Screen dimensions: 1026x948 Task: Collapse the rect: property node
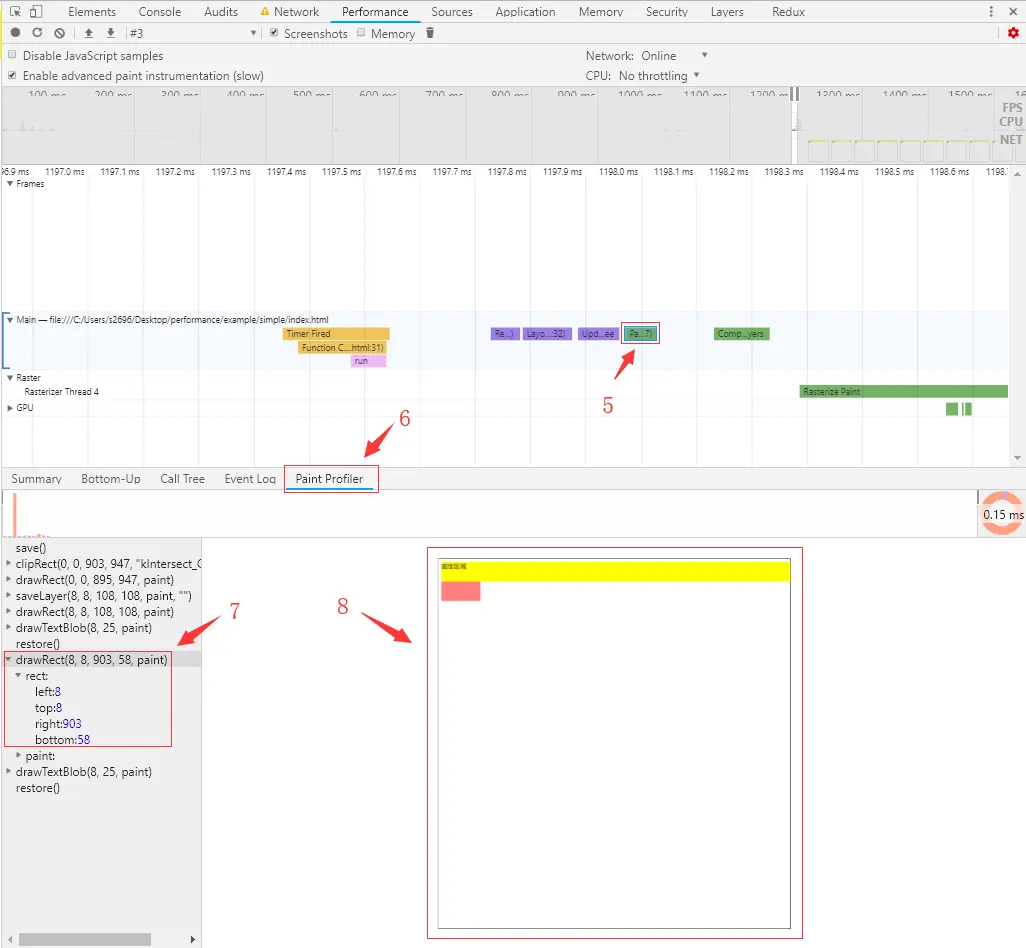coord(18,675)
